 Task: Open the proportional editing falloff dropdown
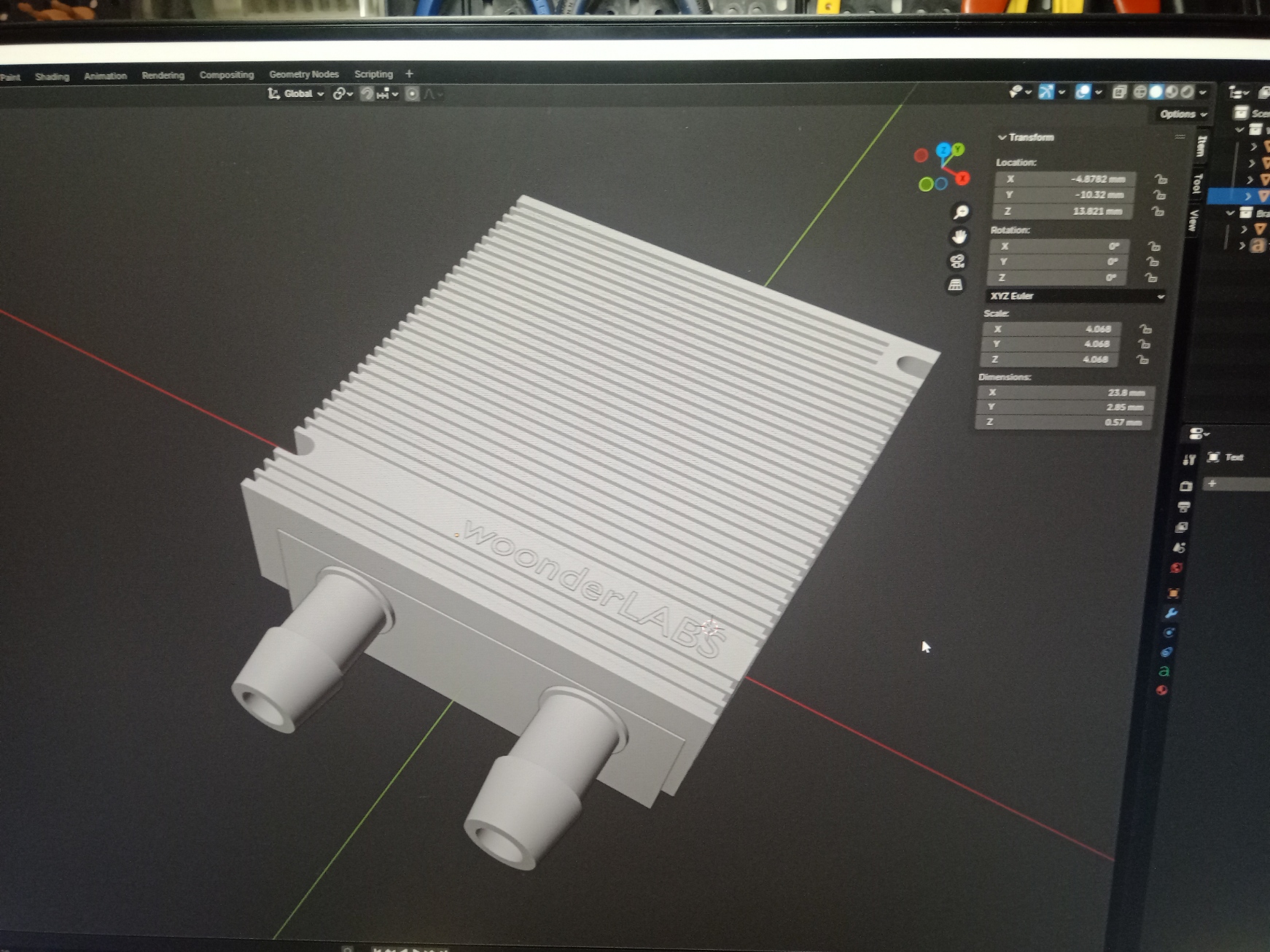click(433, 94)
